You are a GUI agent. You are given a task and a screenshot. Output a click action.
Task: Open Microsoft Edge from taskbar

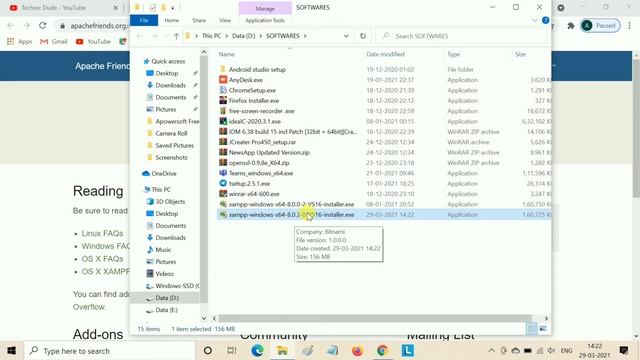click(257, 351)
